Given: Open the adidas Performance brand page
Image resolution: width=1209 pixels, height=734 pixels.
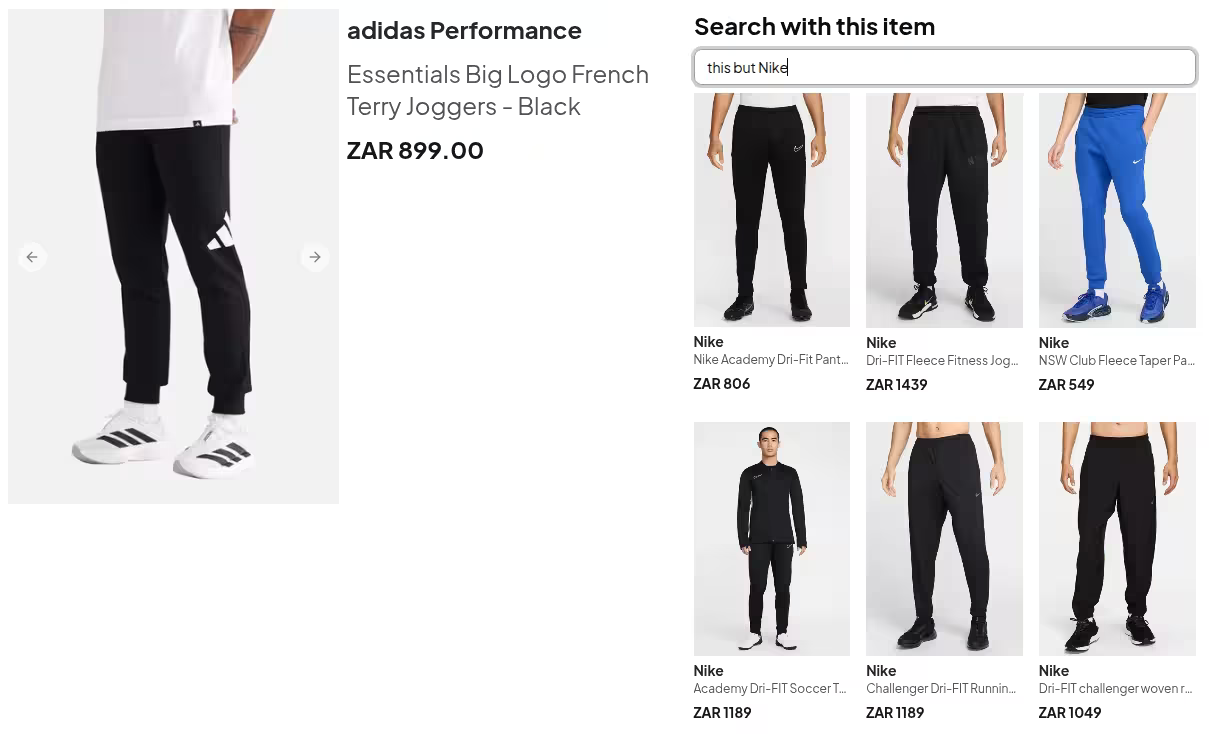Looking at the screenshot, I should 464,30.
